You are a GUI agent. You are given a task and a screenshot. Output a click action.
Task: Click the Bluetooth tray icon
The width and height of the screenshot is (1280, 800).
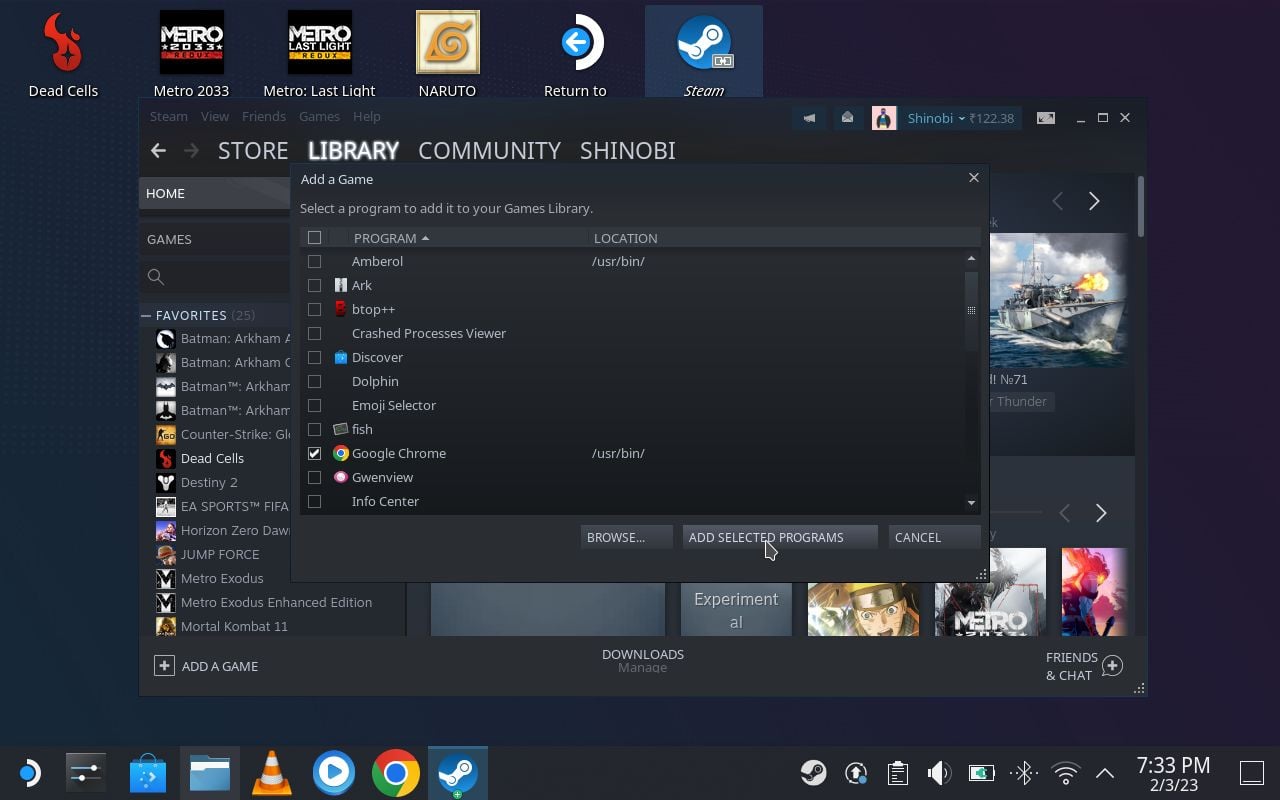point(1023,773)
